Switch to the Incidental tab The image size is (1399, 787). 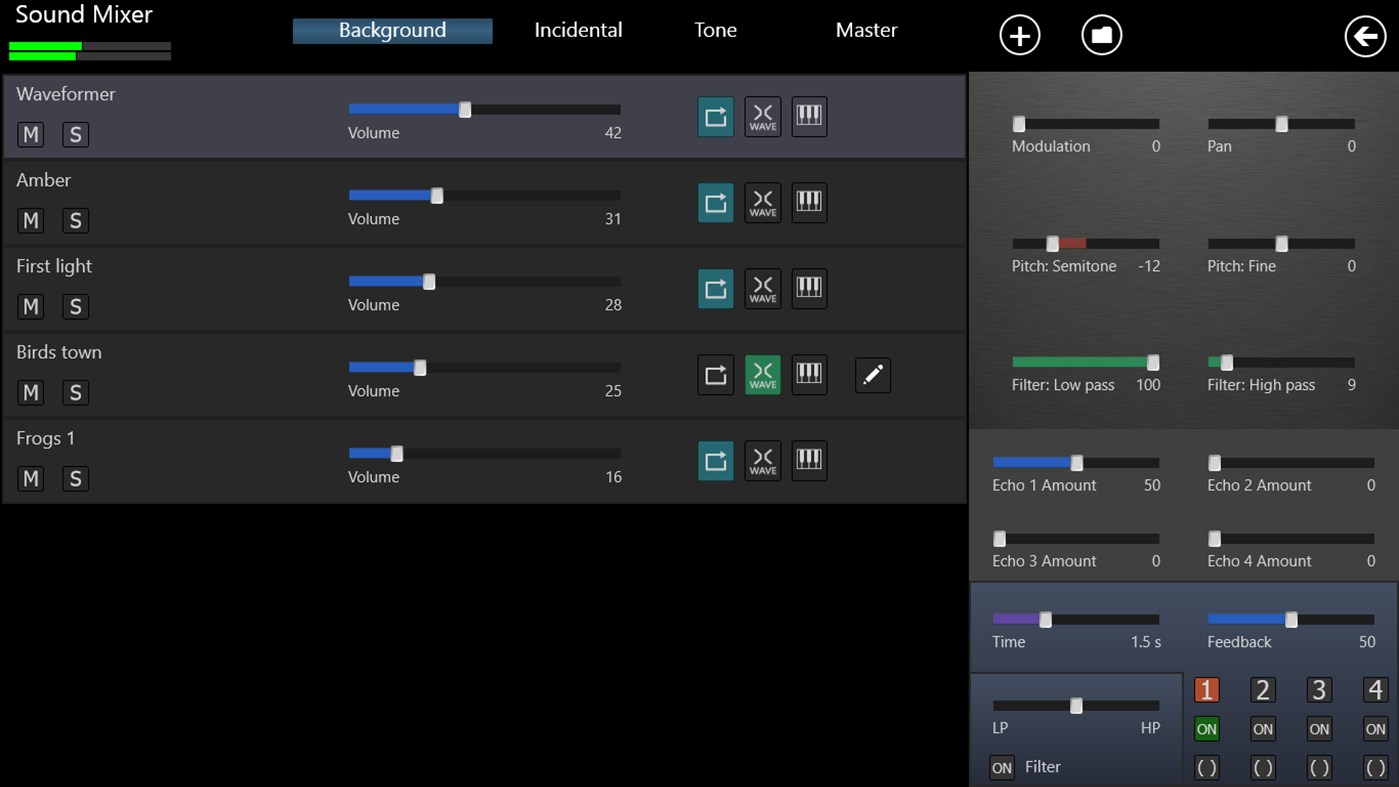578,29
